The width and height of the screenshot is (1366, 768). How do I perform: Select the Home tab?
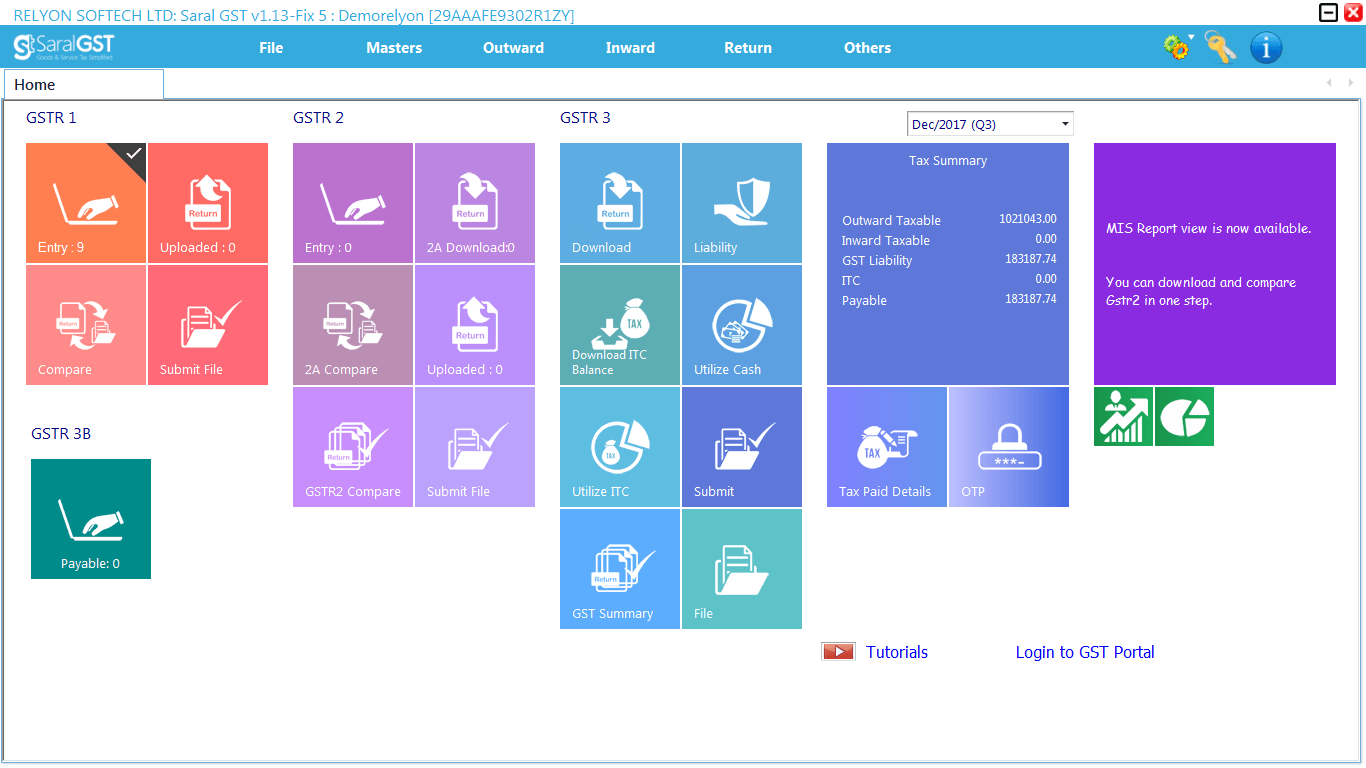coord(84,85)
